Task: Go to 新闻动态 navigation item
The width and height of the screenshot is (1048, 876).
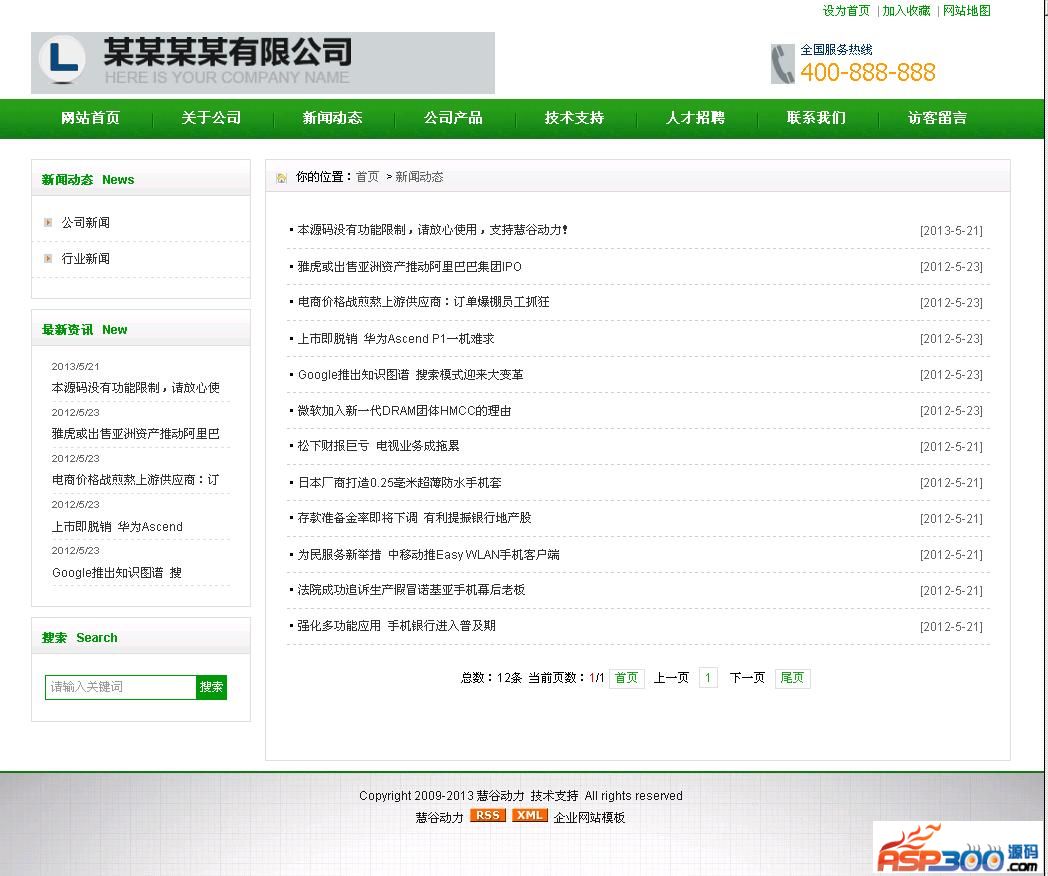Action: coord(332,118)
